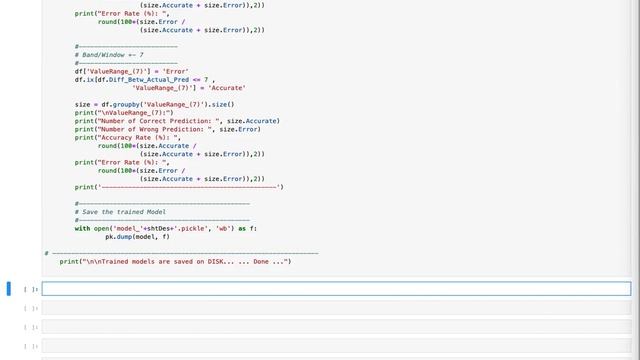Click the blue collapser bar beside active cell
The height and width of the screenshot is (360, 640).
point(9,289)
